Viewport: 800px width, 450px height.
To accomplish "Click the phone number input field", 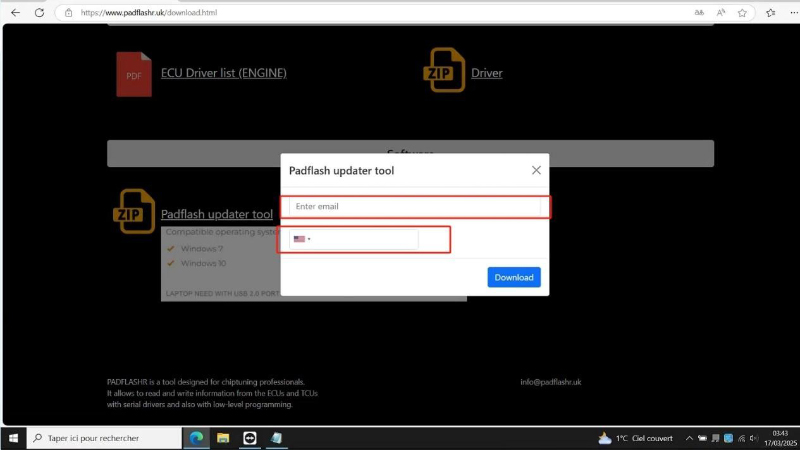I will [x=365, y=239].
